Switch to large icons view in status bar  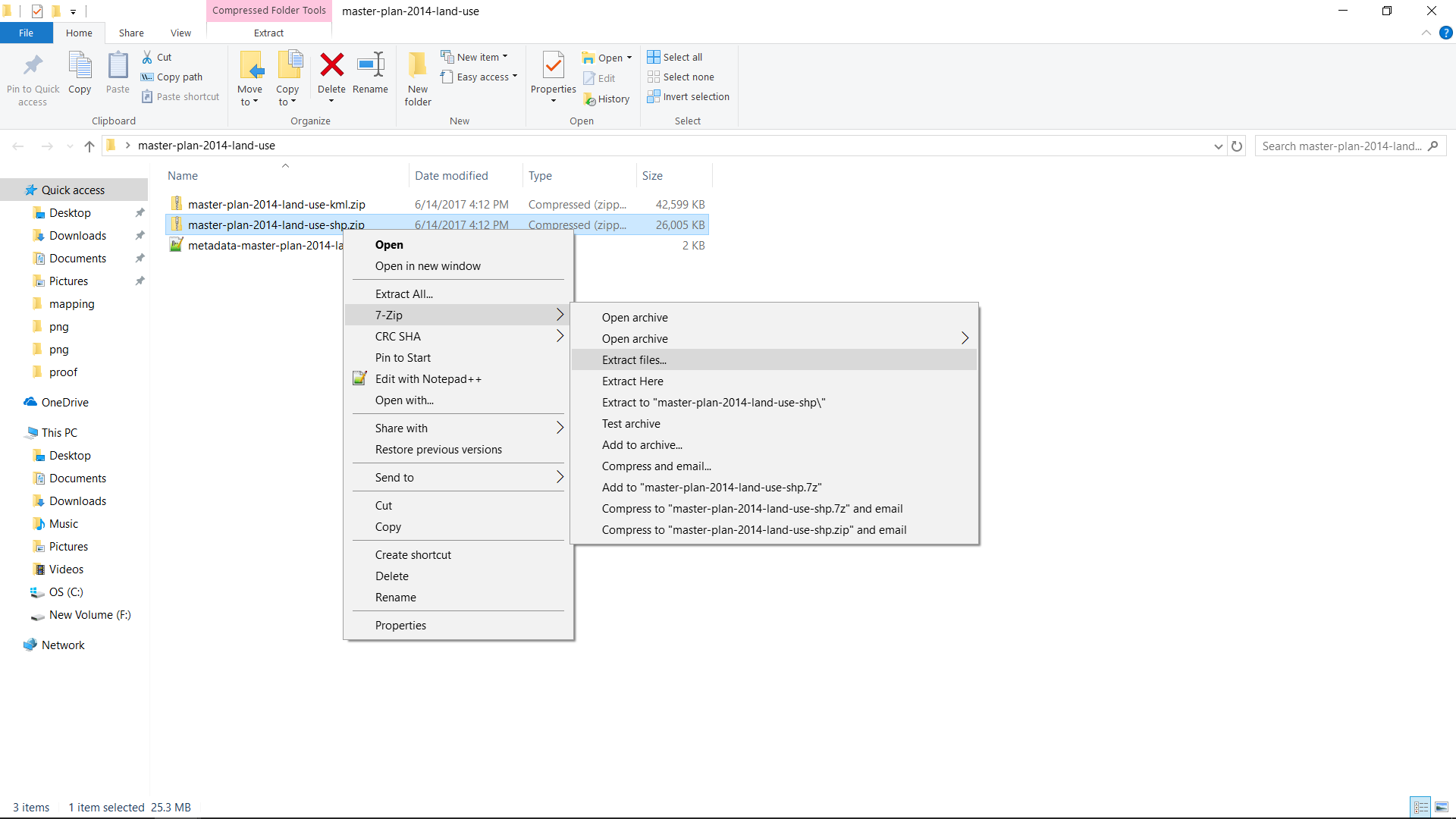coord(1442,807)
